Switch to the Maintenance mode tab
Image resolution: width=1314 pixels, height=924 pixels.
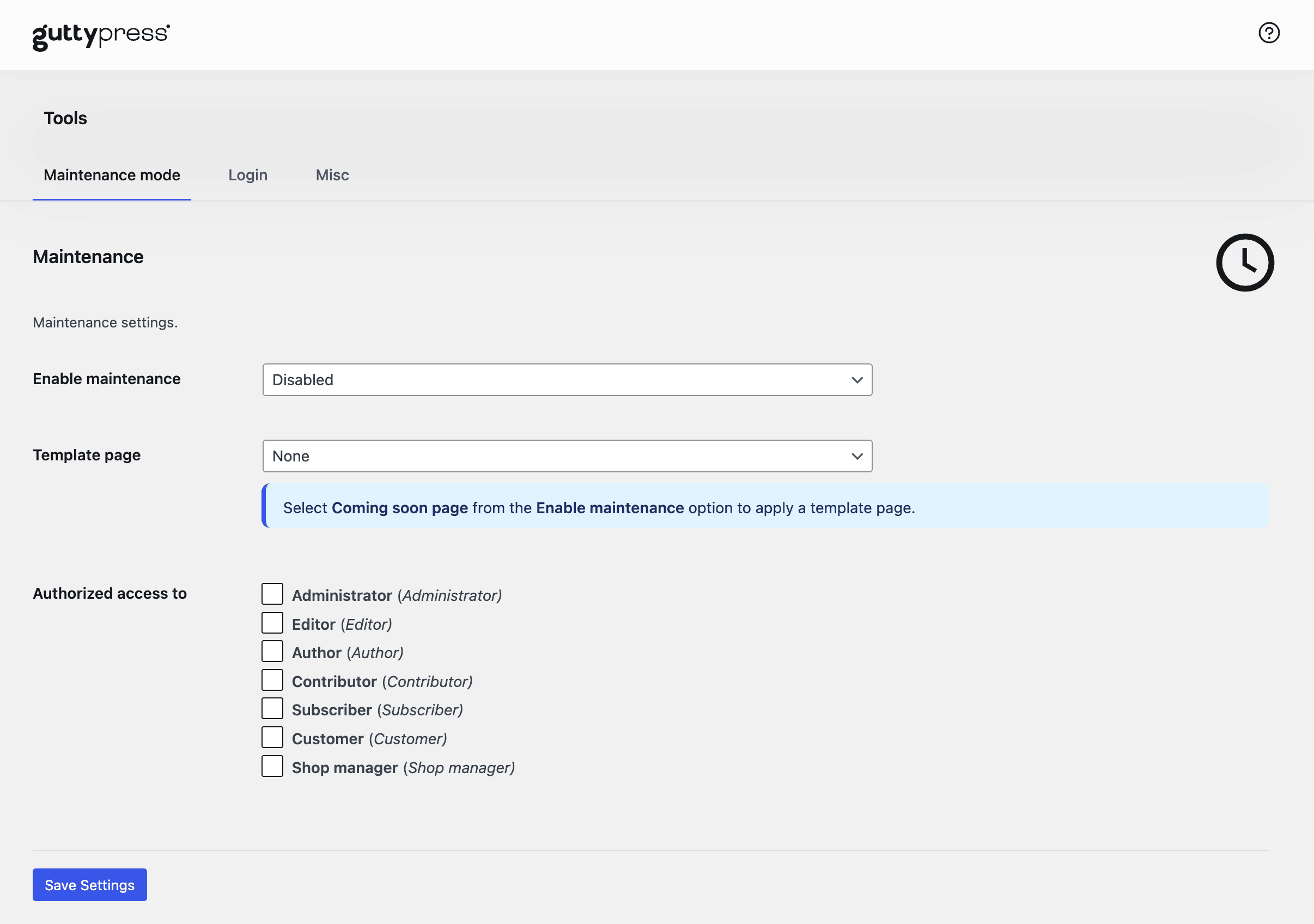pos(112,175)
